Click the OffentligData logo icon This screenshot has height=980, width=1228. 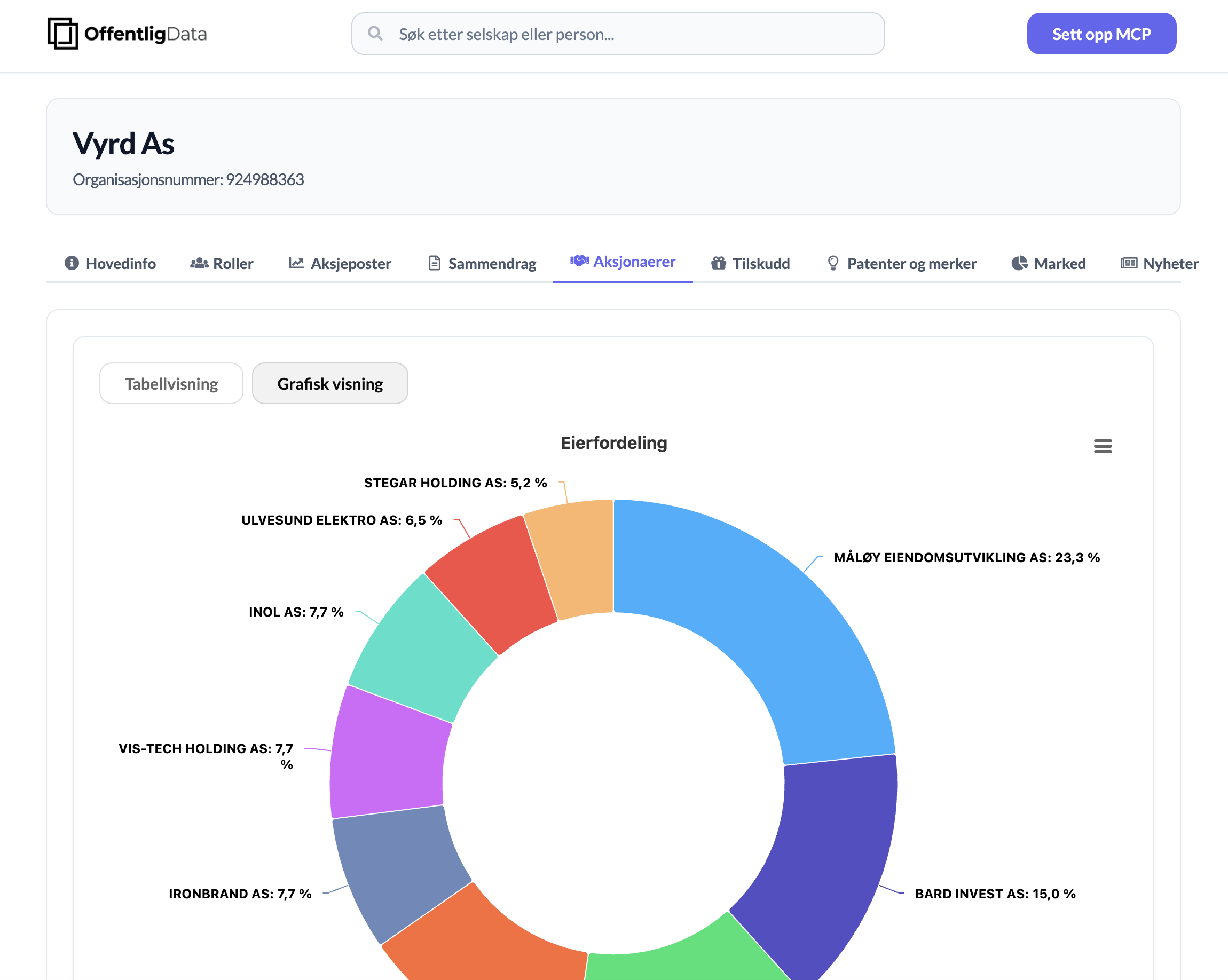(62, 34)
